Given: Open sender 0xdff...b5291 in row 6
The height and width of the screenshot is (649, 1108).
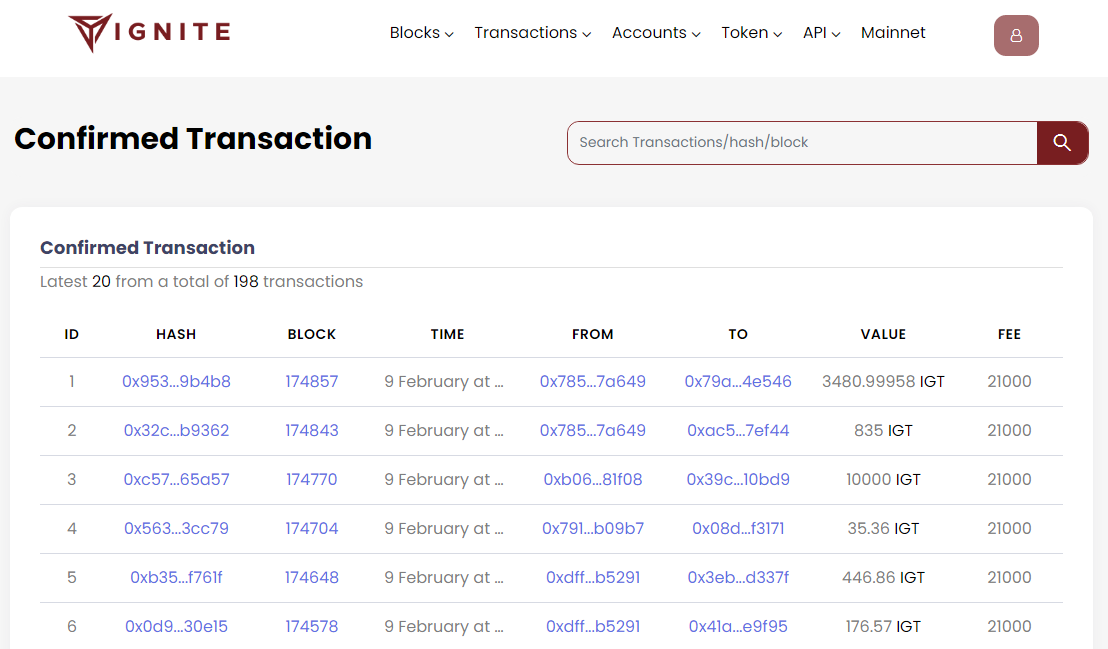Looking at the screenshot, I should tap(592, 626).
